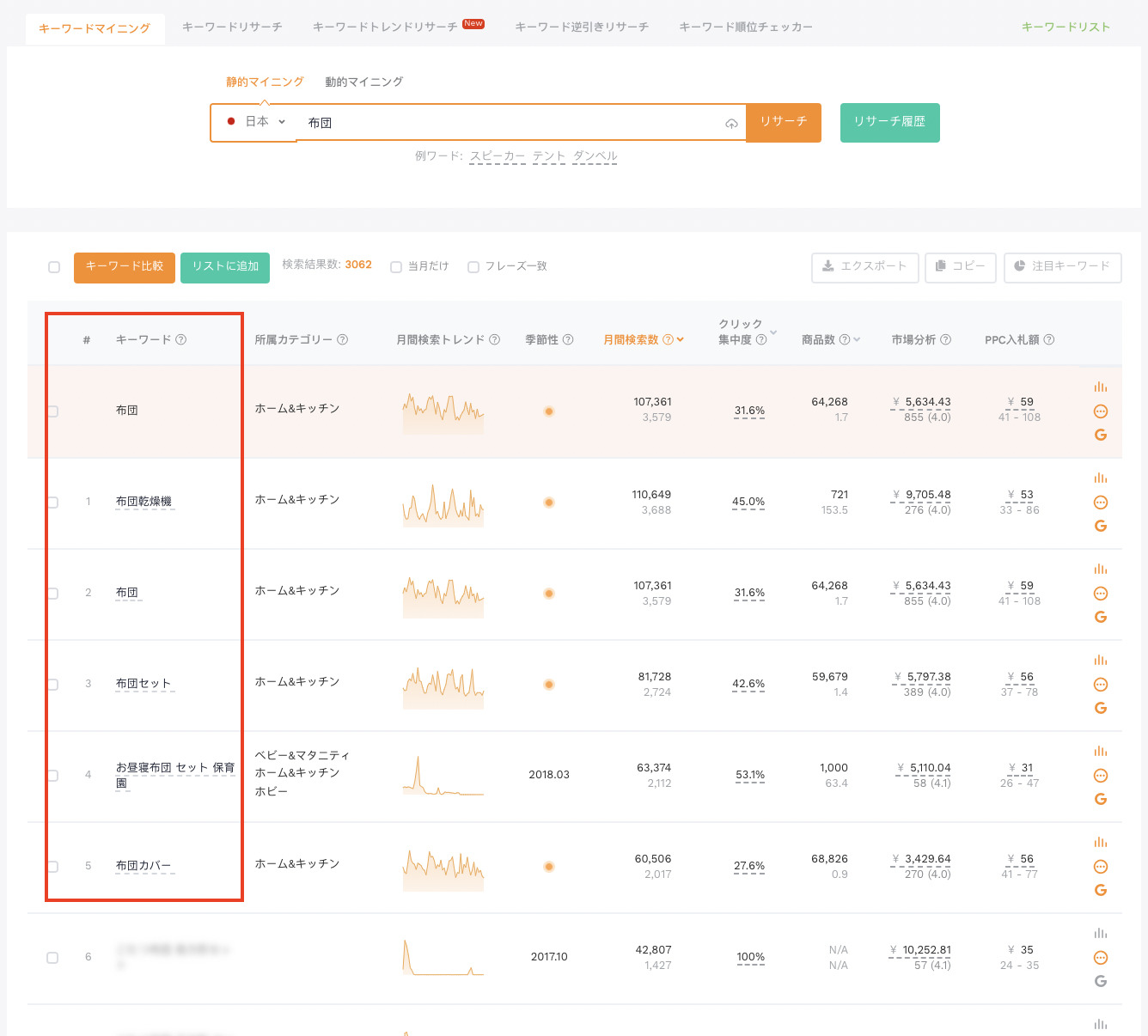The image size is (1148, 1036).
Task: Expand the 商品数 column sort arrow
Action: 857,339
